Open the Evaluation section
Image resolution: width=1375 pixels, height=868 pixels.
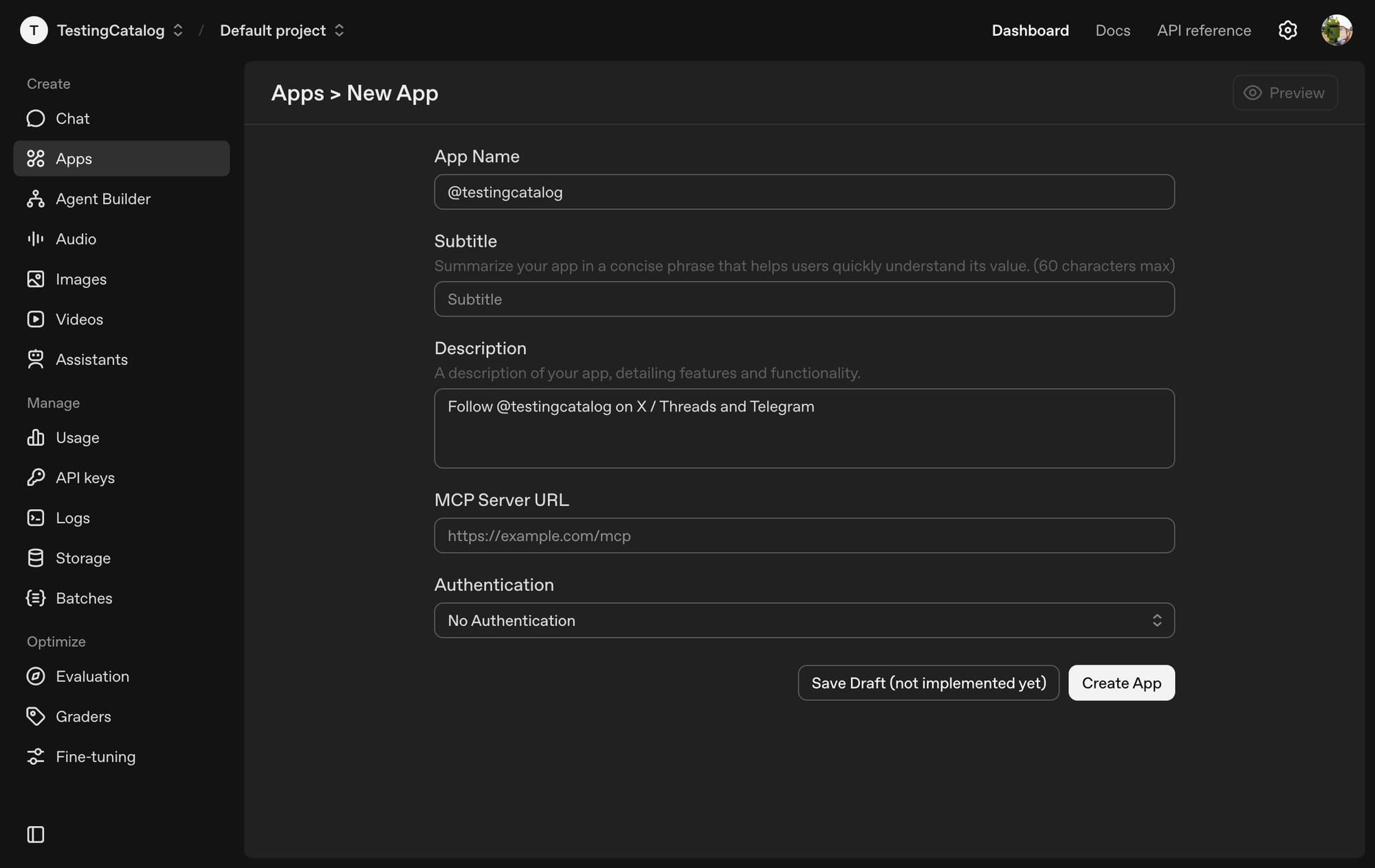pos(92,676)
